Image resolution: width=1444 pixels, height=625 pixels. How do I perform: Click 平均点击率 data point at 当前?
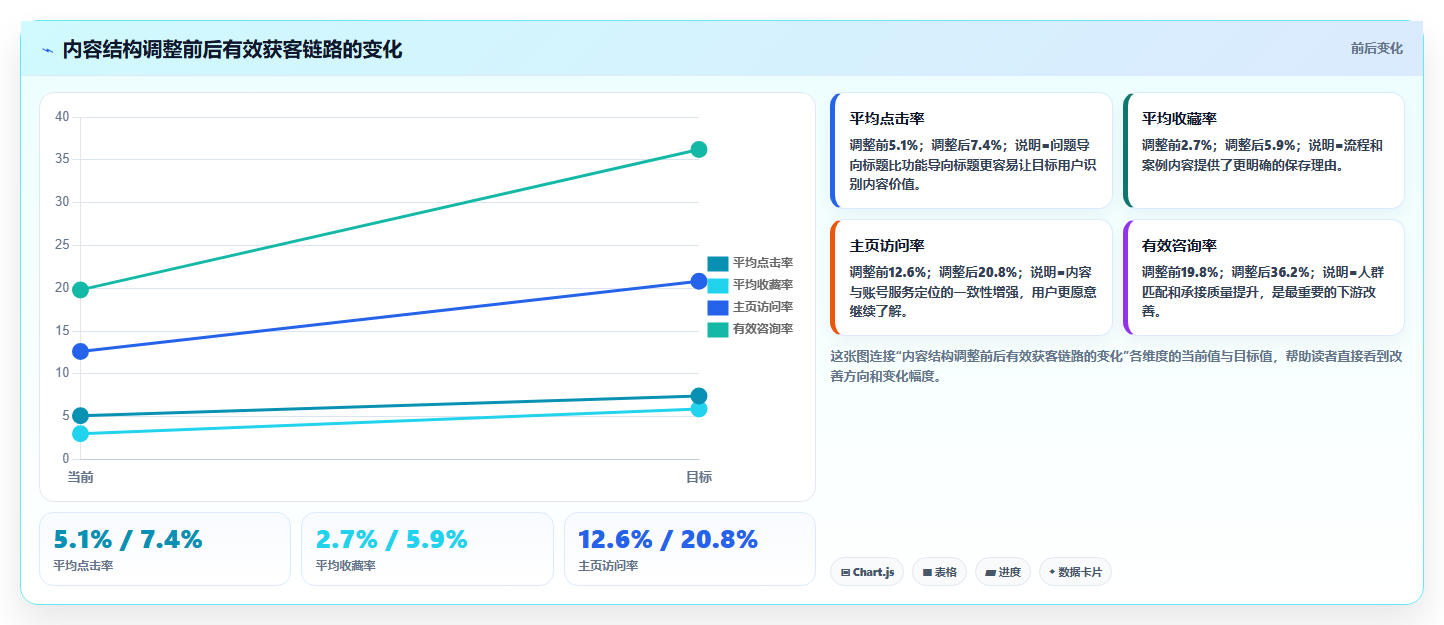81,416
